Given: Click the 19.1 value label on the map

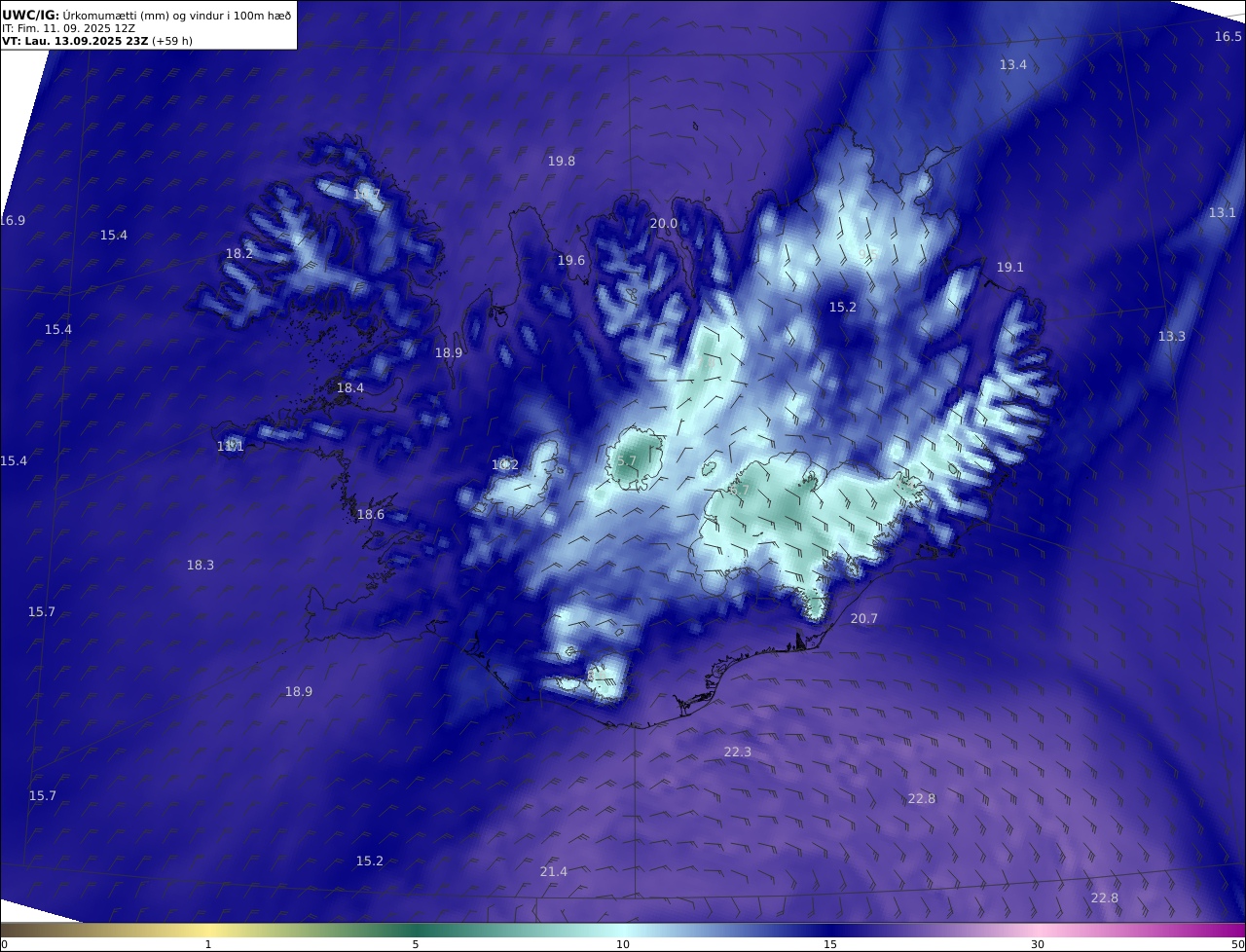Looking at the screenshot, I should click(1010, 267).
